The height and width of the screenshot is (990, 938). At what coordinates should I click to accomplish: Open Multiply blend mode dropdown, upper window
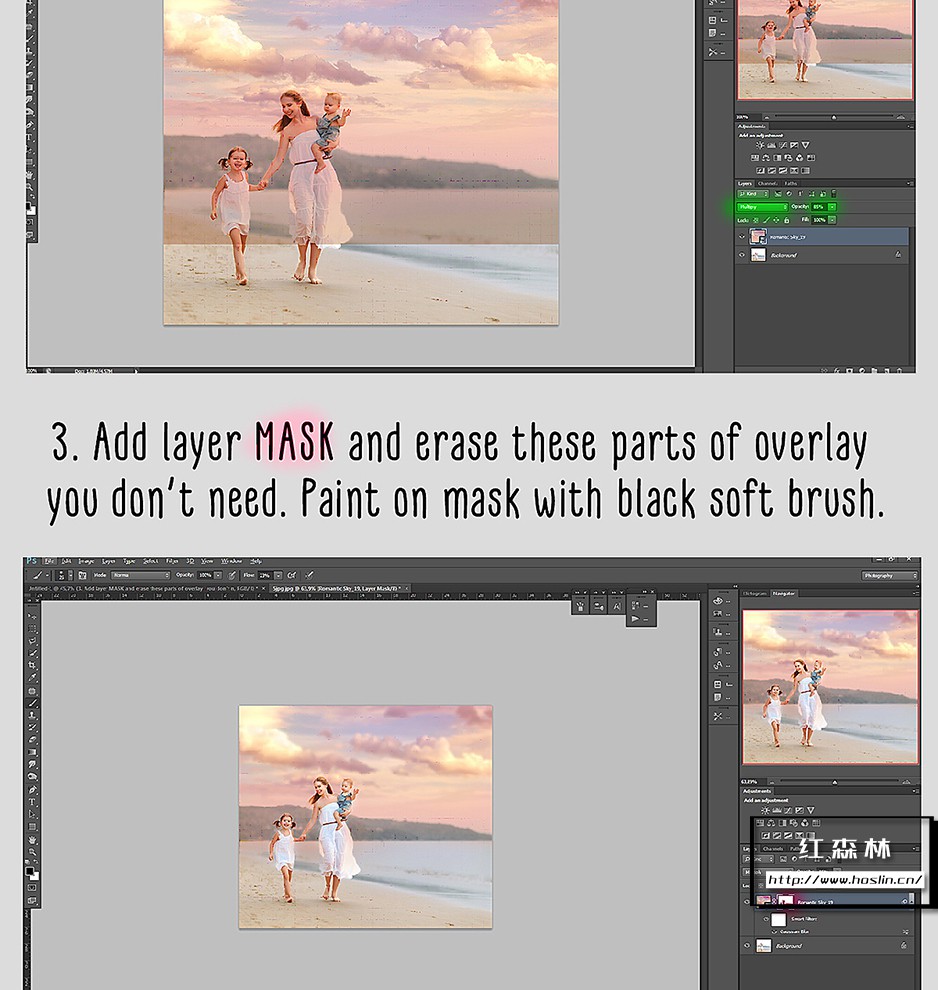pos(763,207)
